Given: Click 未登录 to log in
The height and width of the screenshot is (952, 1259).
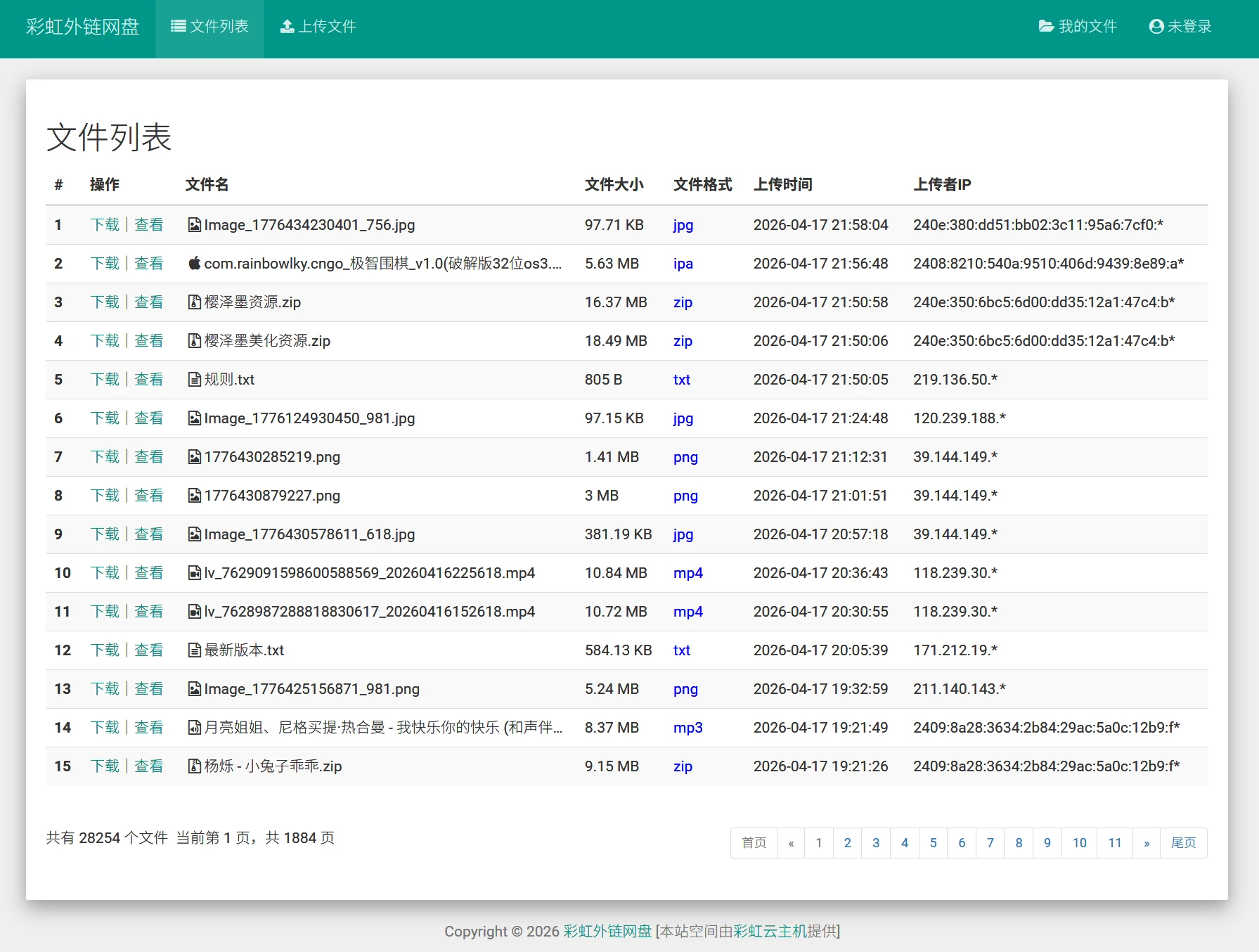Looking at the screenshot, I should tap(1189, 27).
